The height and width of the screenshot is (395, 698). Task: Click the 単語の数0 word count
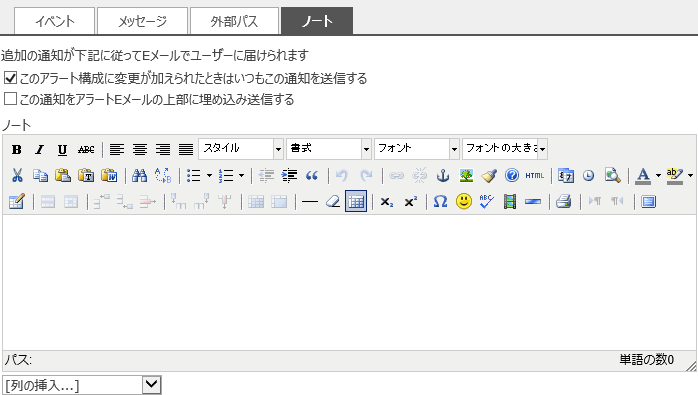click(647, 359)
